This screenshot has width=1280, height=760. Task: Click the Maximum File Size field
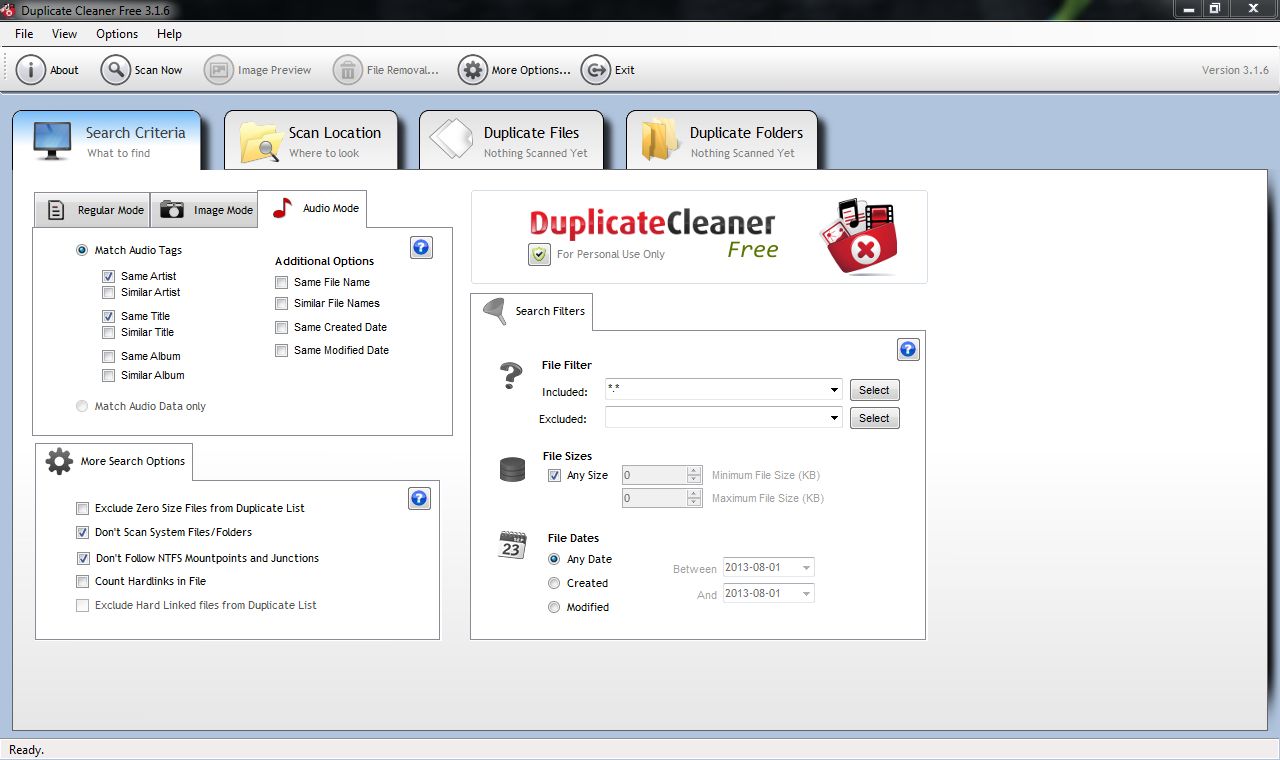(662, 498)
